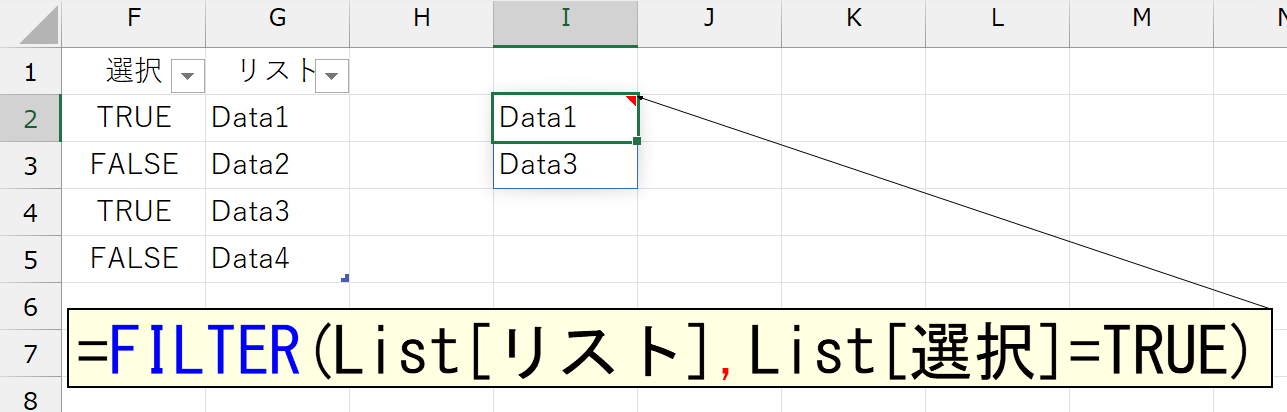The width and height of the screenshot is (1287, 412).
Task: Click the red comment indicator on cell I2
Action: point(632,99)
